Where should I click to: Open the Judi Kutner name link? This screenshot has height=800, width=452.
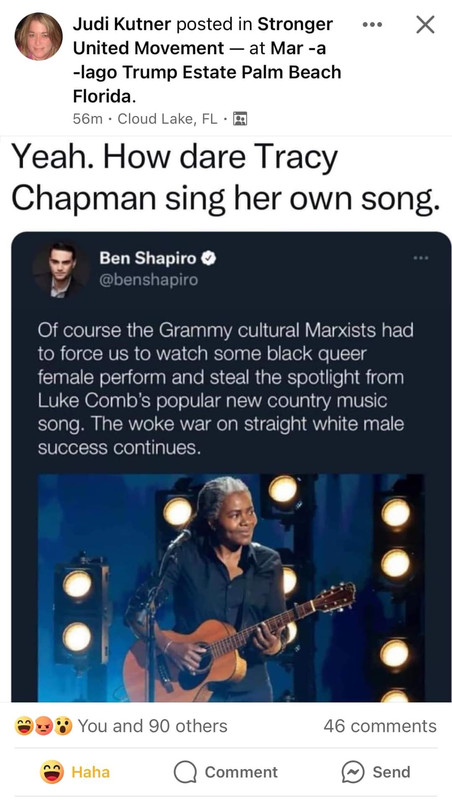pos(122,23)
